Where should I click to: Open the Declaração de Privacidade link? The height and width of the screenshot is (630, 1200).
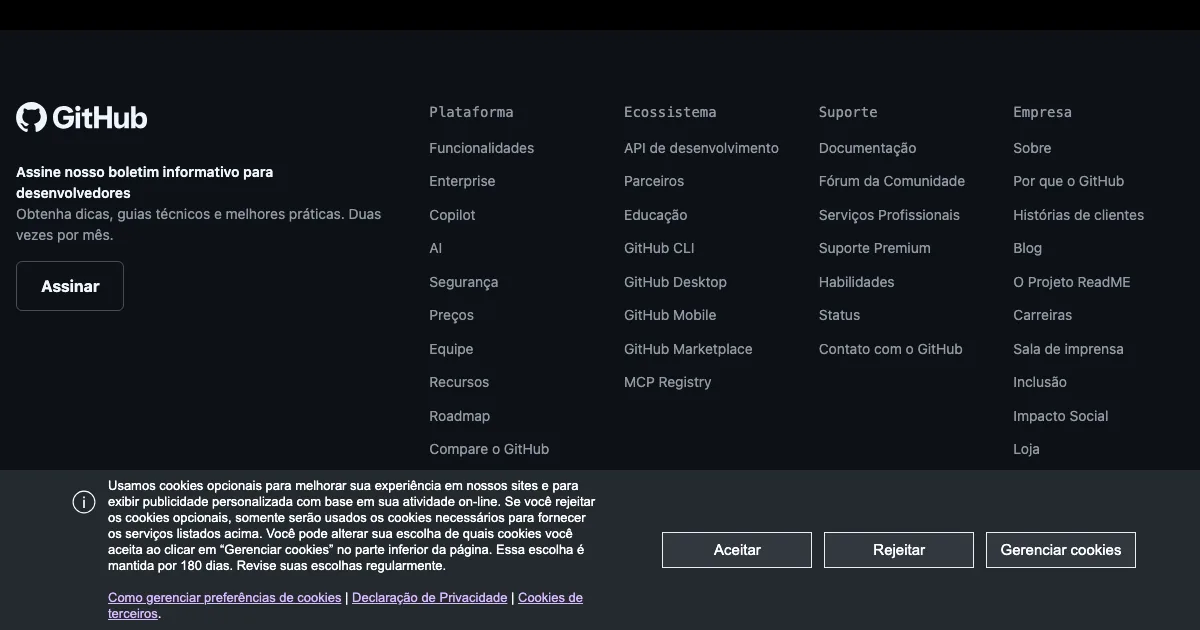point(429,598)
